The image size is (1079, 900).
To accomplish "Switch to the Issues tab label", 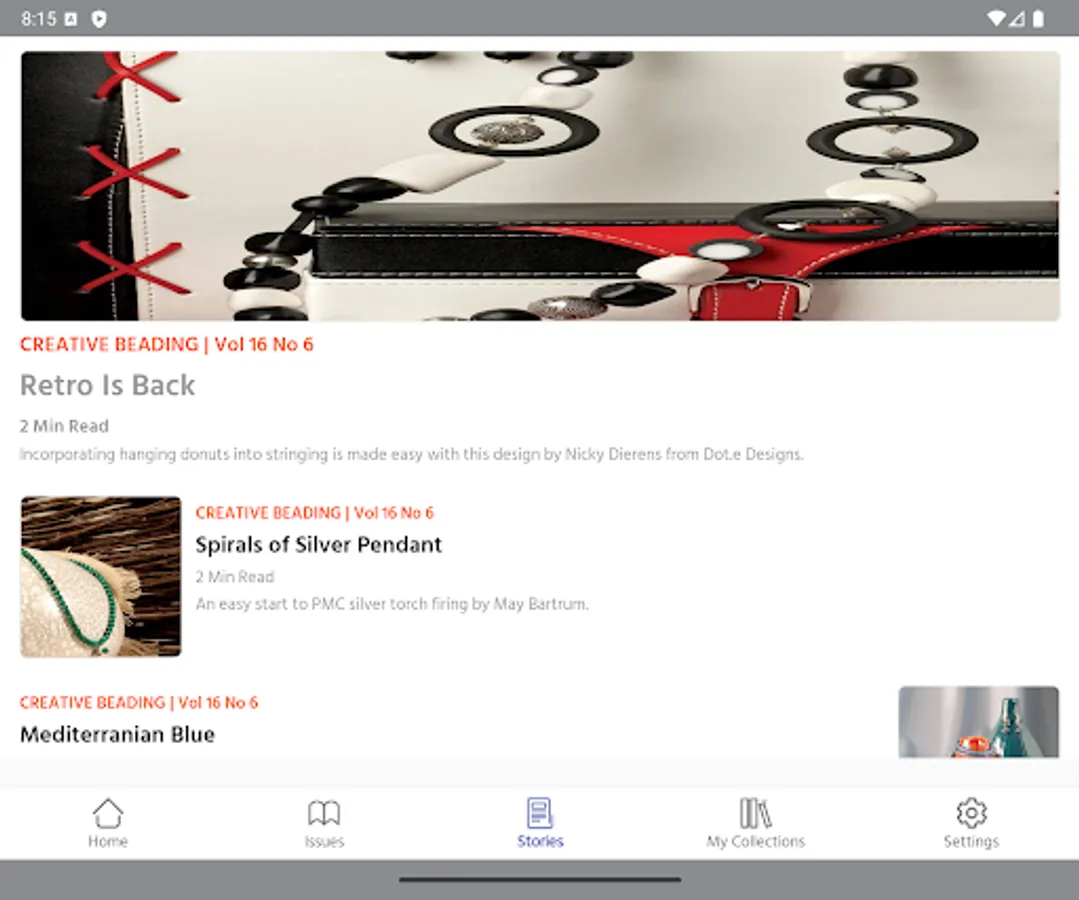I will pos(323,841).
